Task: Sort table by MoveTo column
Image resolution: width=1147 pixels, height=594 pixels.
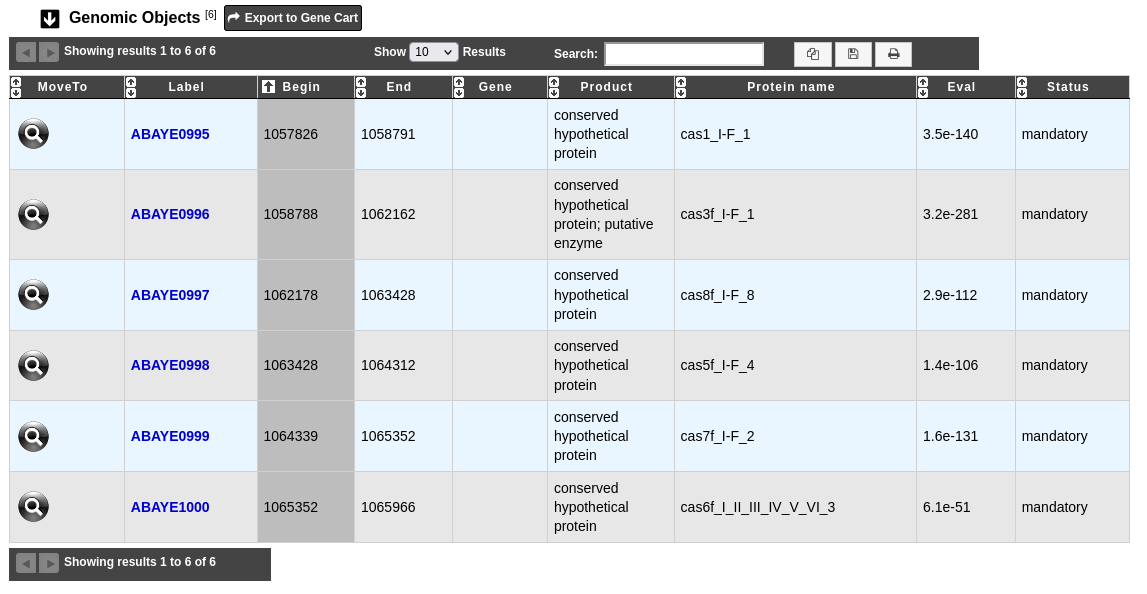Action: click(67, 87)
